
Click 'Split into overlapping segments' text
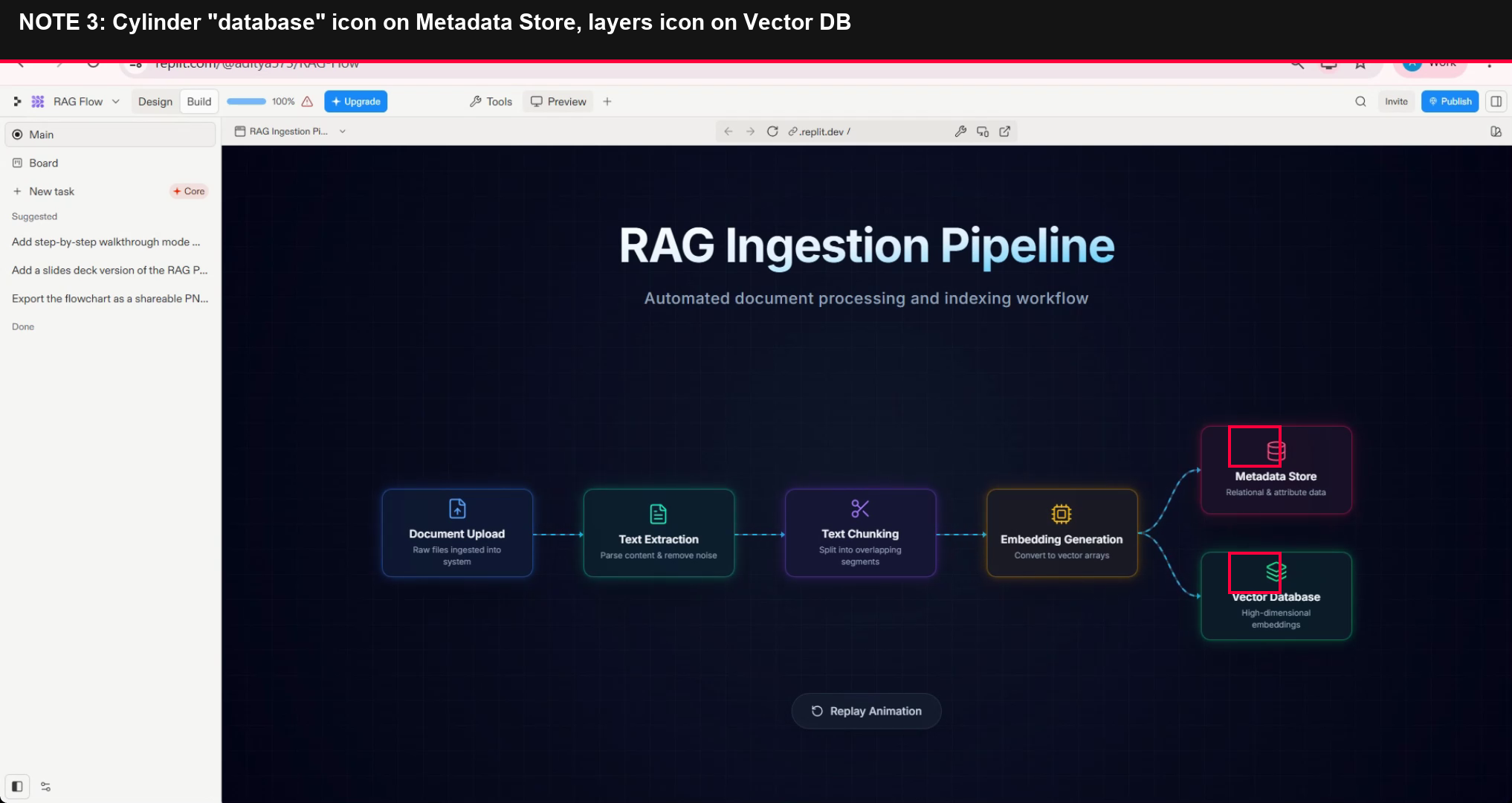[x=860, y=555]
